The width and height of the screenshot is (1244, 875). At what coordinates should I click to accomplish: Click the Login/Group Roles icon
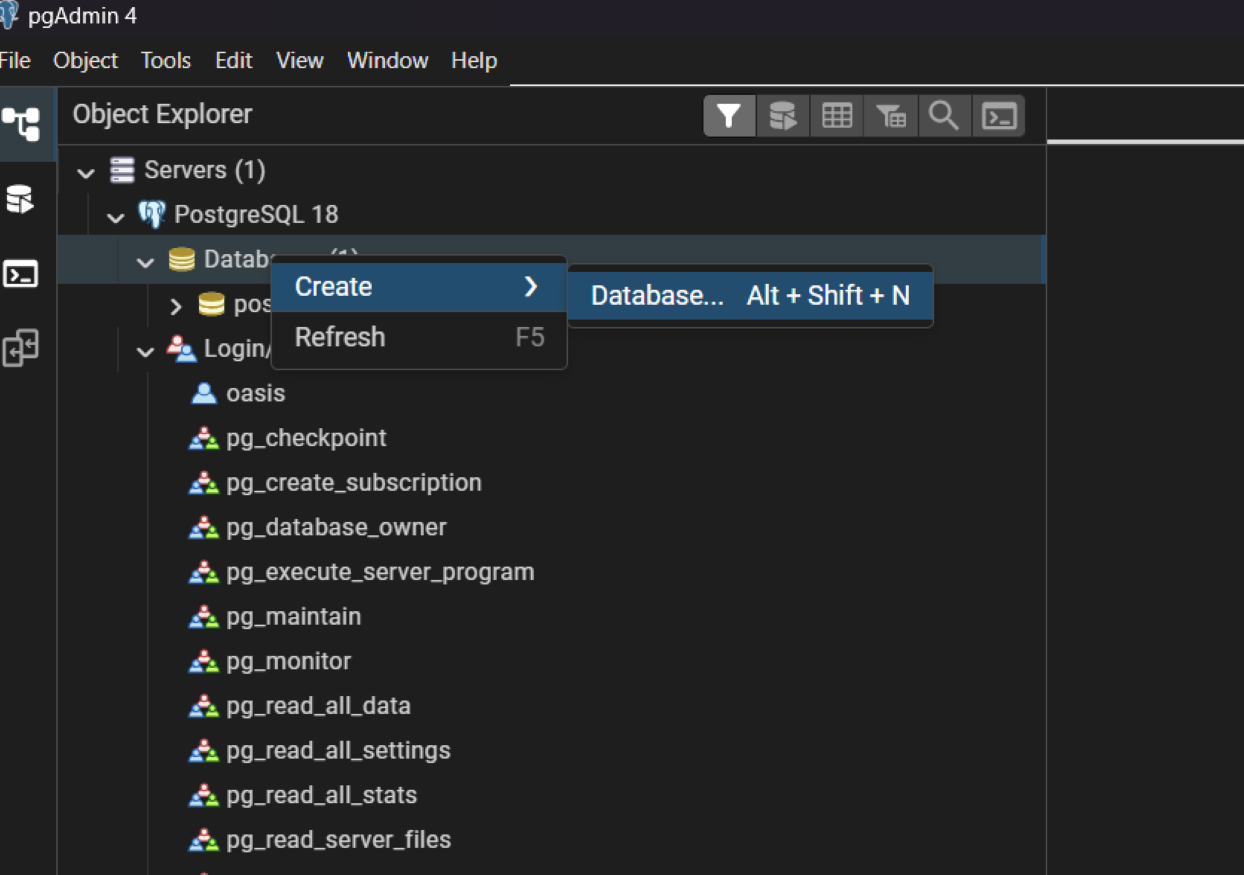(x=182, y=348)
